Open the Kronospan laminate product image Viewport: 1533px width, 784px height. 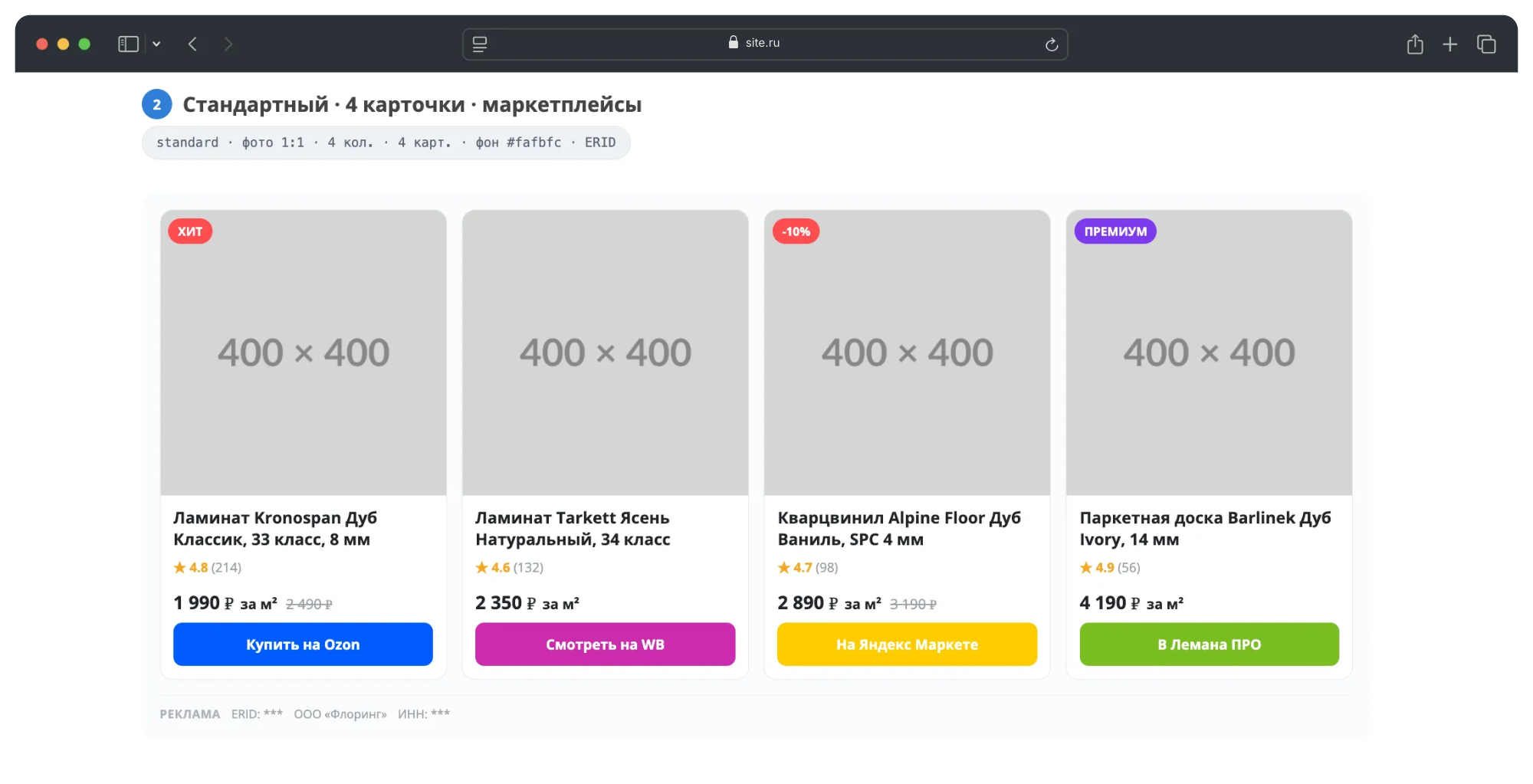[x=304, y=353]
